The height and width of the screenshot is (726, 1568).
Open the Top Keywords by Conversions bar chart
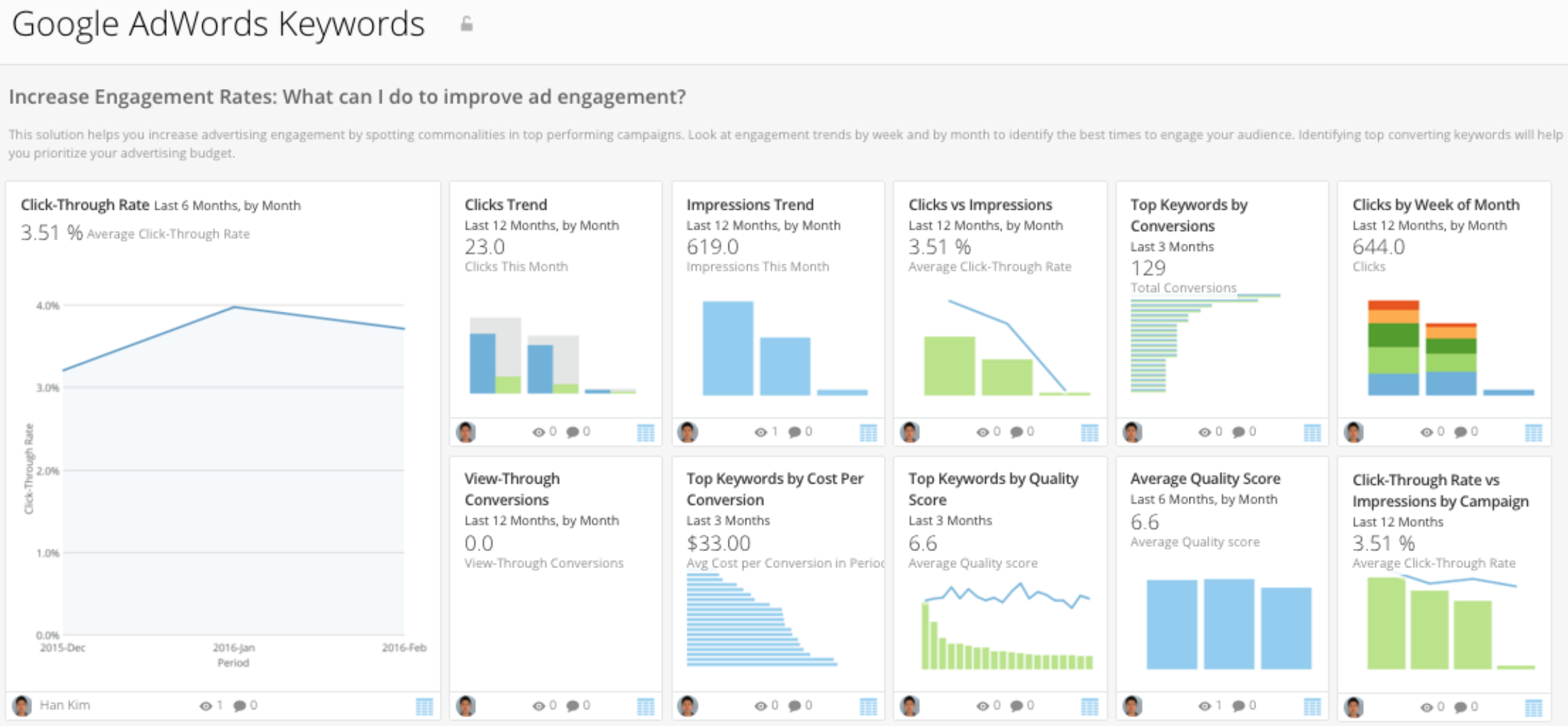pyautogui.click(x=1185, y=344)
